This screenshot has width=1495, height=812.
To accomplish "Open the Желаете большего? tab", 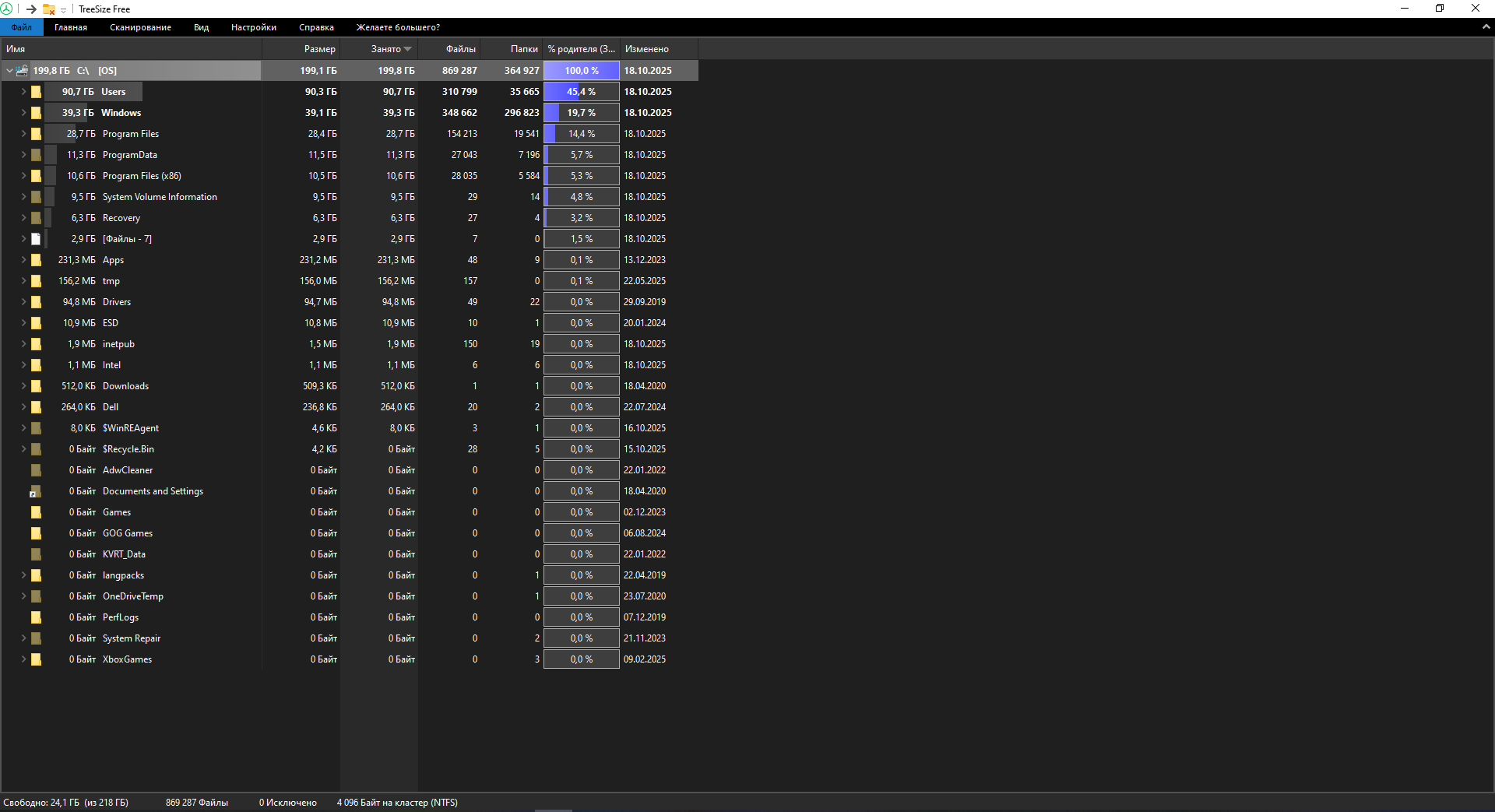I will pos(398,27).
